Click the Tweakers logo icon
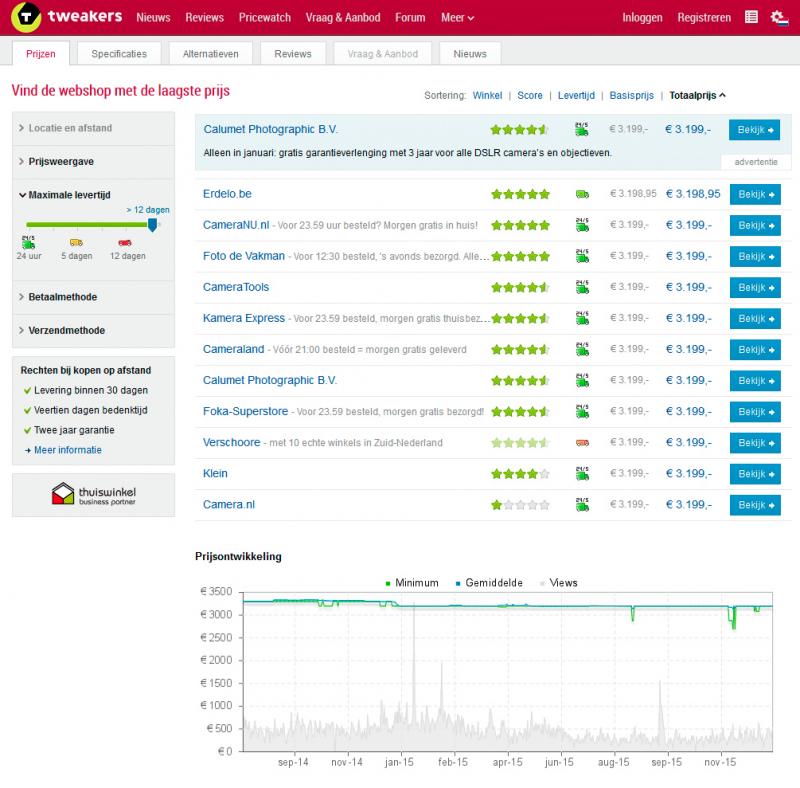800x788 pixels. pyautogui.click(x=26, y=17)
